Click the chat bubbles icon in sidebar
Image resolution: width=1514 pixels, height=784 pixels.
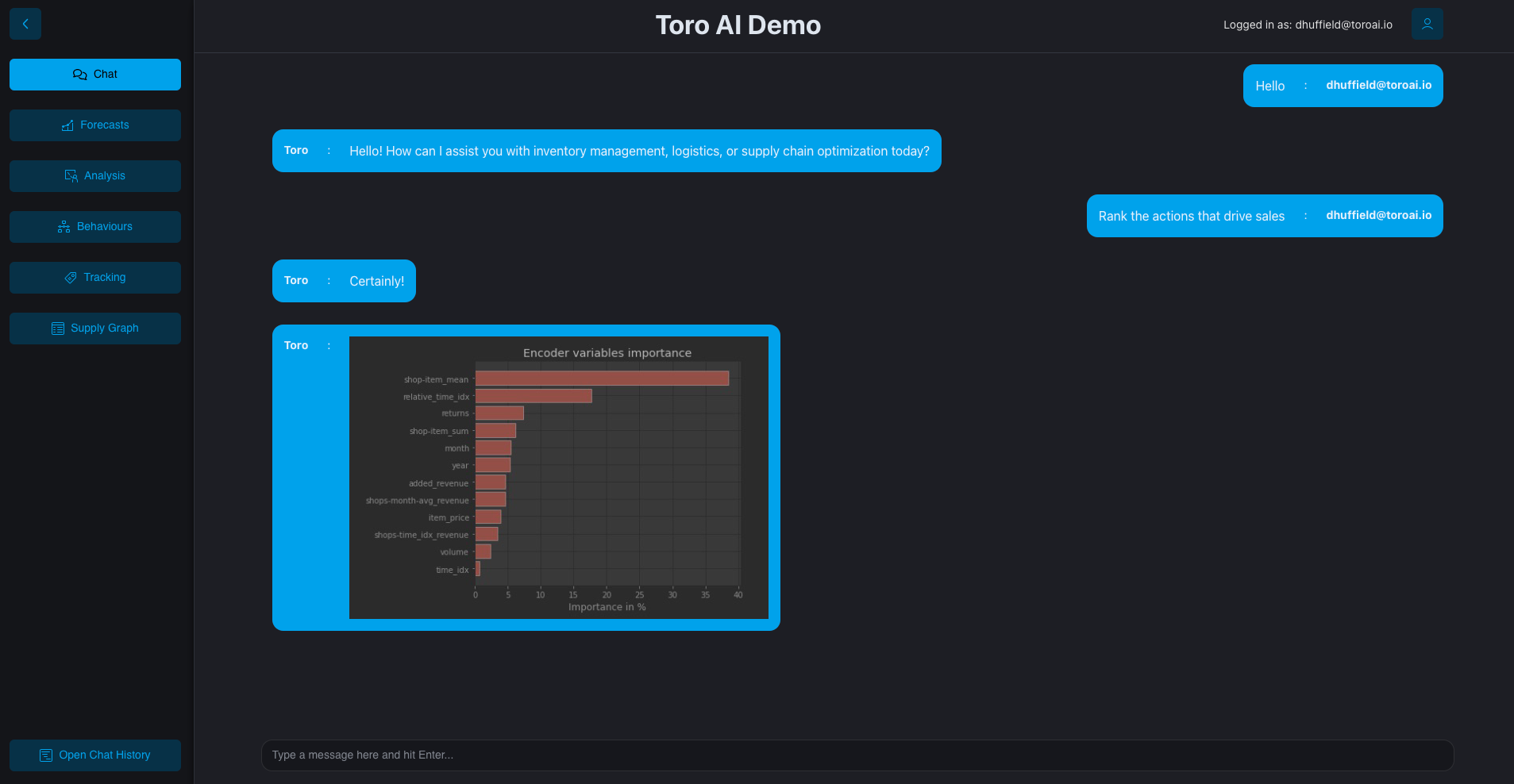click(x=79, y=75)
